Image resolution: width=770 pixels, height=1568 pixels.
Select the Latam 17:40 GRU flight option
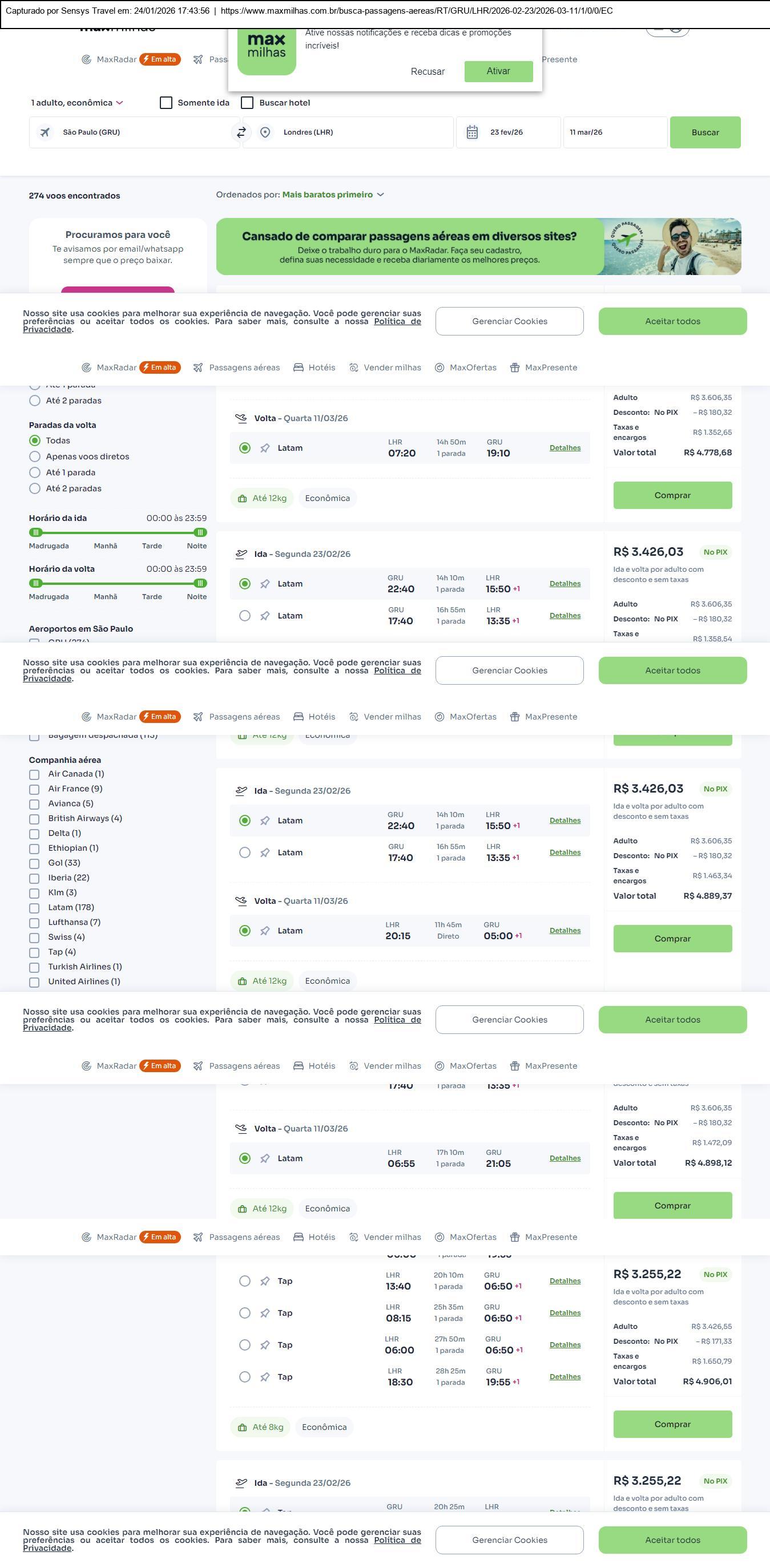click(245, 616)
